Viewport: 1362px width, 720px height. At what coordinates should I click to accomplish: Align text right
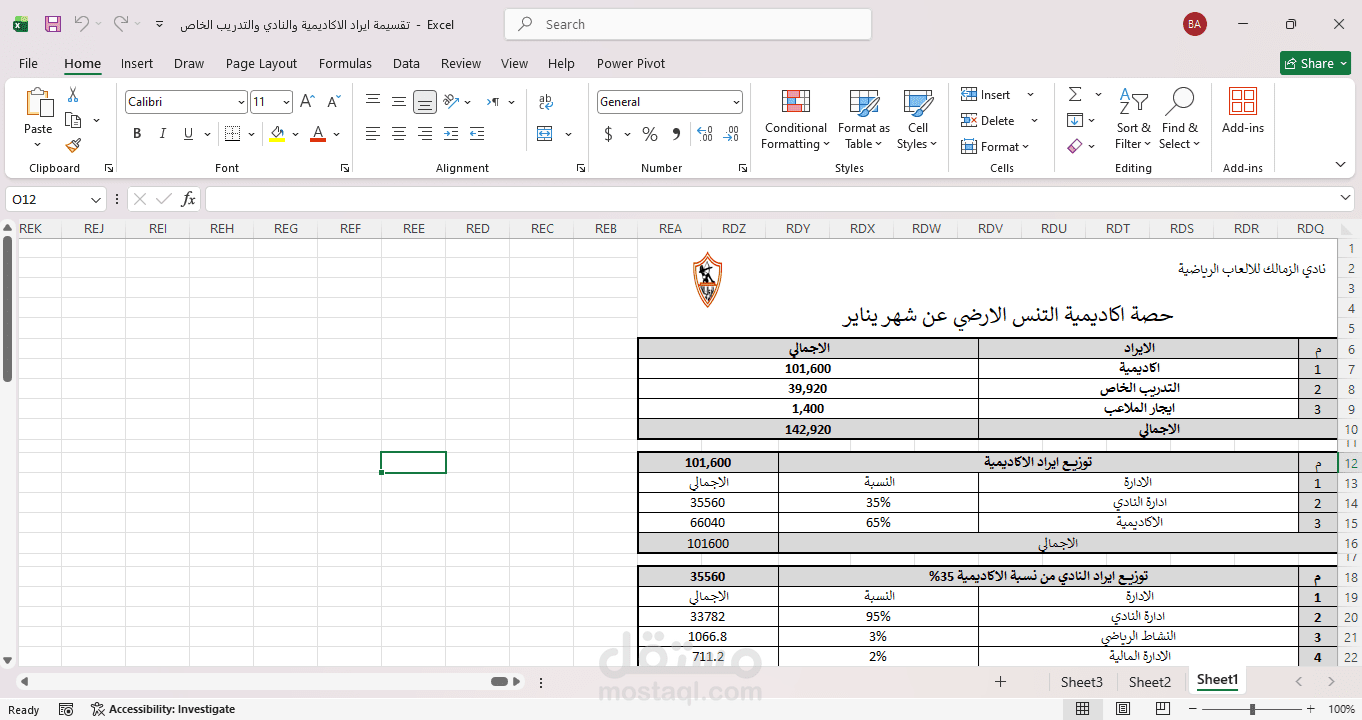pos(425,134)
